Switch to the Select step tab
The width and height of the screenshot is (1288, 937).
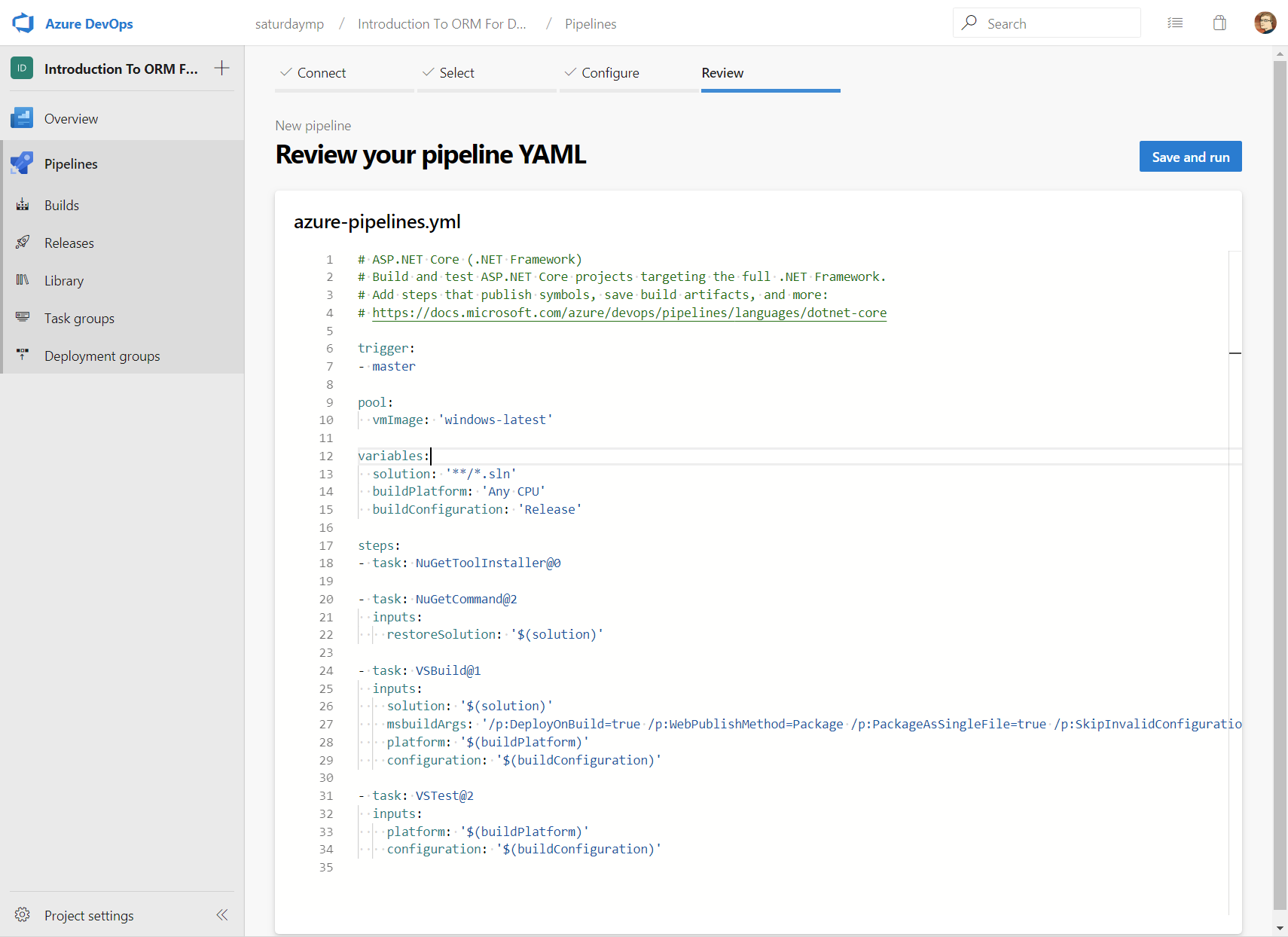[x=456, y=73]
